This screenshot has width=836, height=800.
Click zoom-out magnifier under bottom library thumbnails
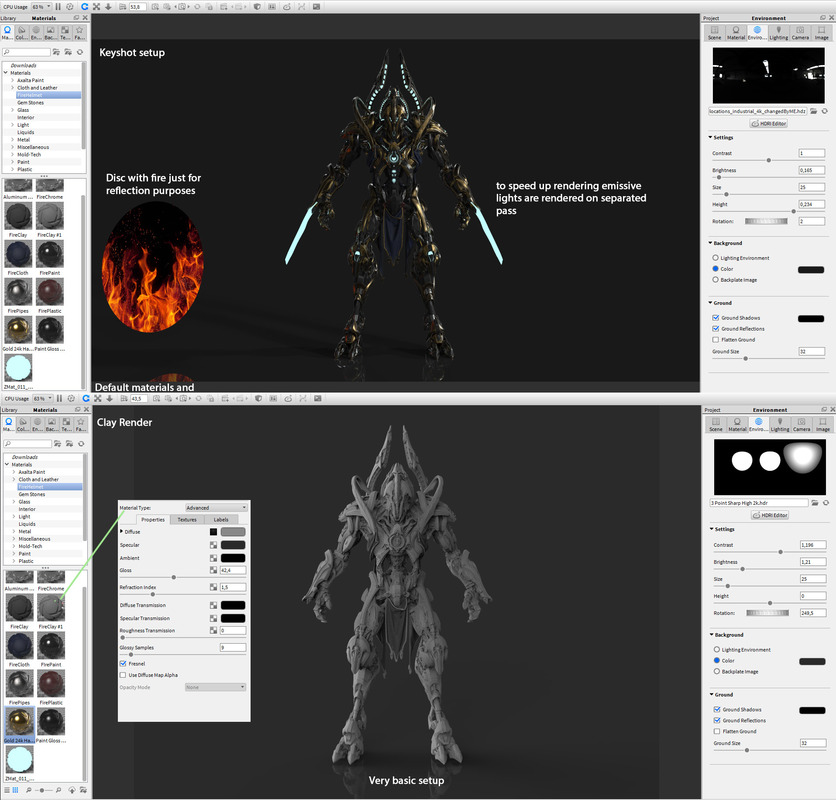click(29, 790)
